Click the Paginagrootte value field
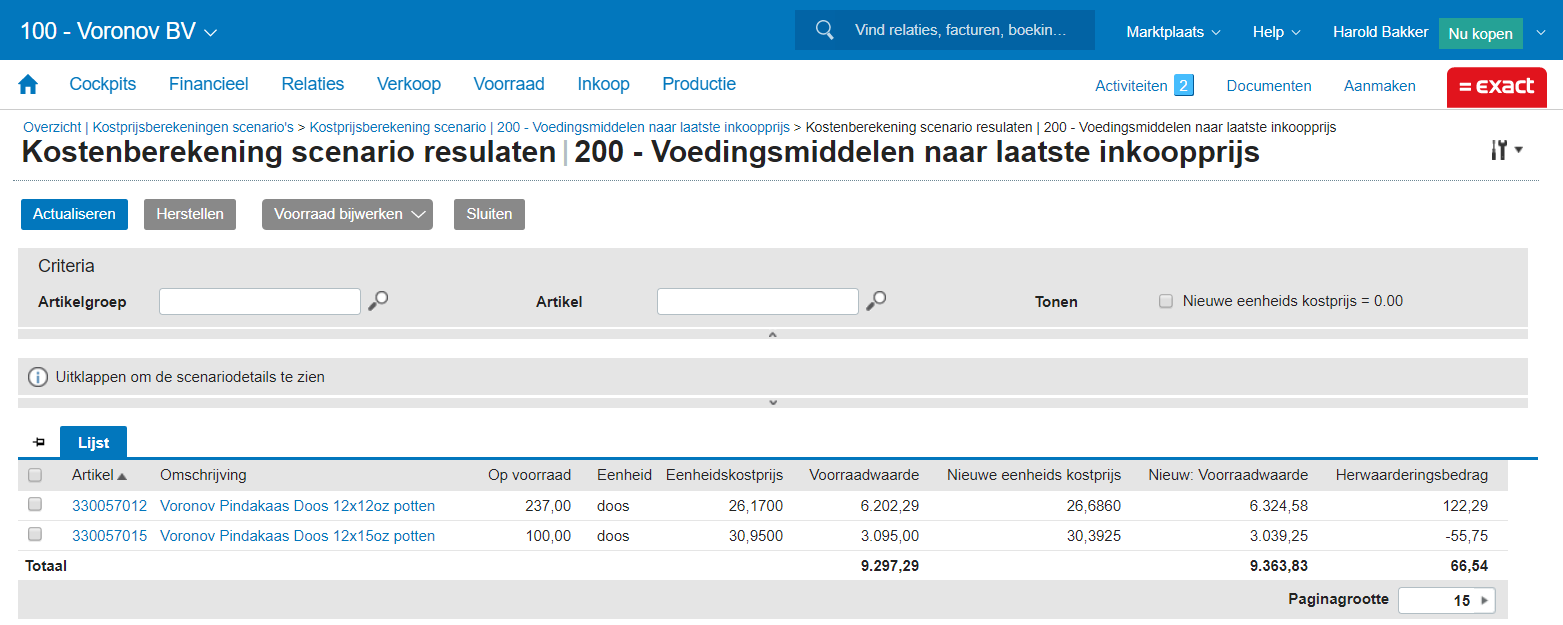Image resolution: width=1563 pixels, height=625 pixels. coord(1437,600)
